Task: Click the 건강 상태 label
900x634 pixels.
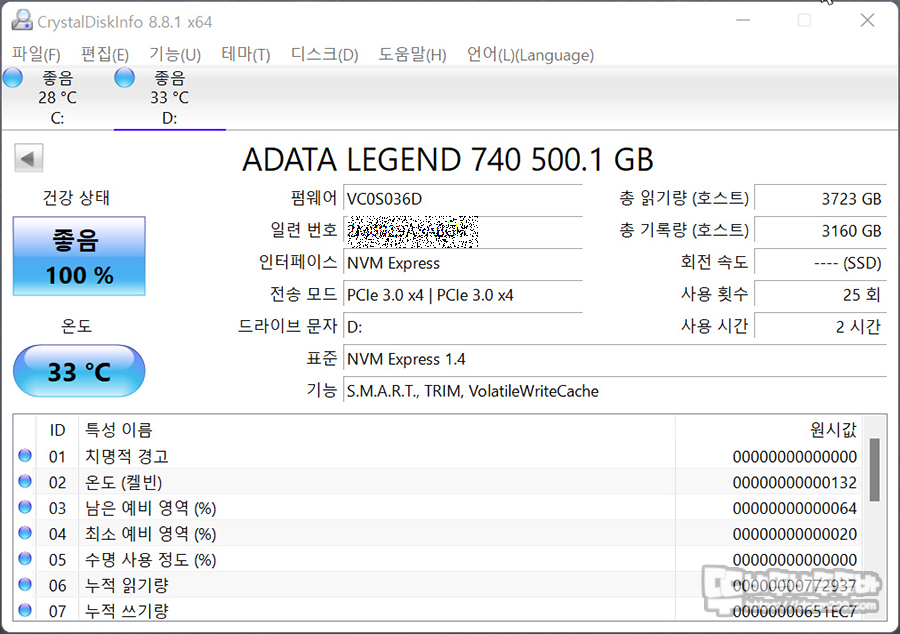Action: (x=76, y=198)
